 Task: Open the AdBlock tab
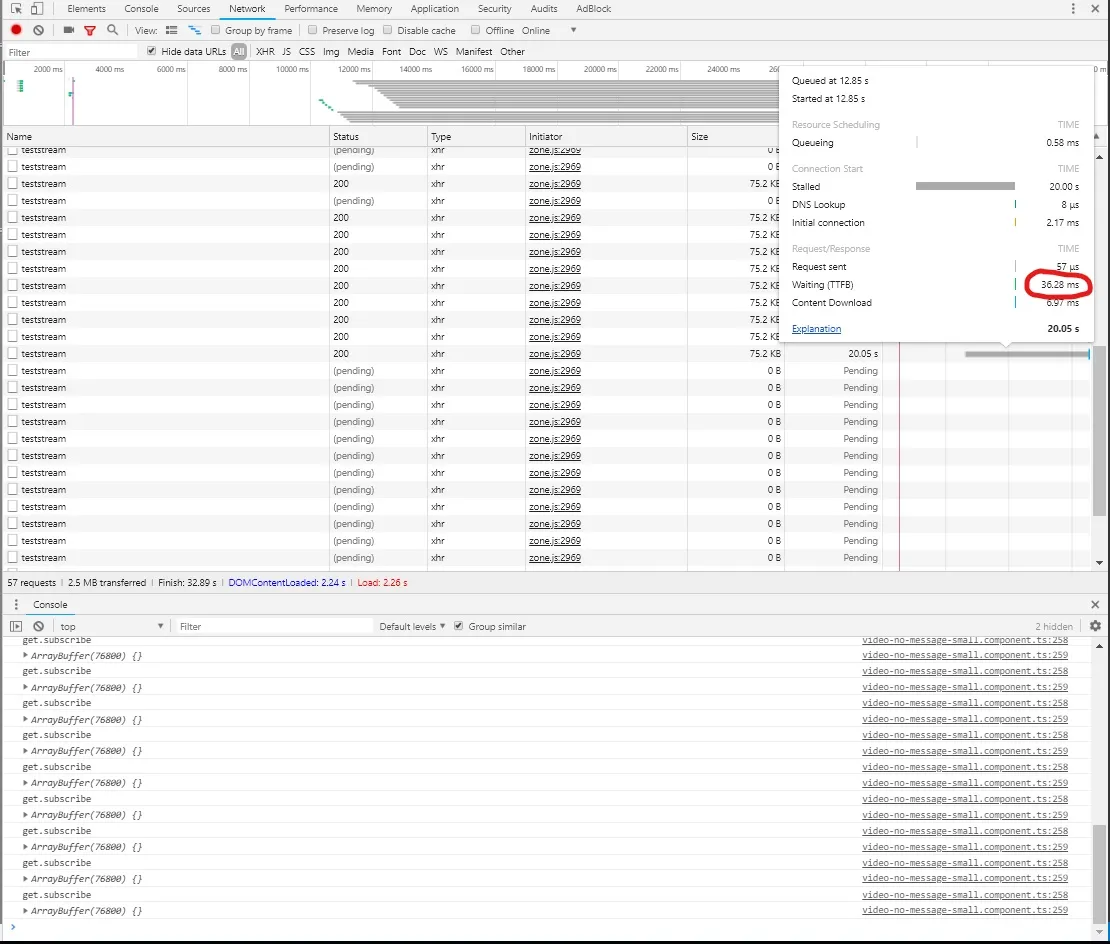593,8
